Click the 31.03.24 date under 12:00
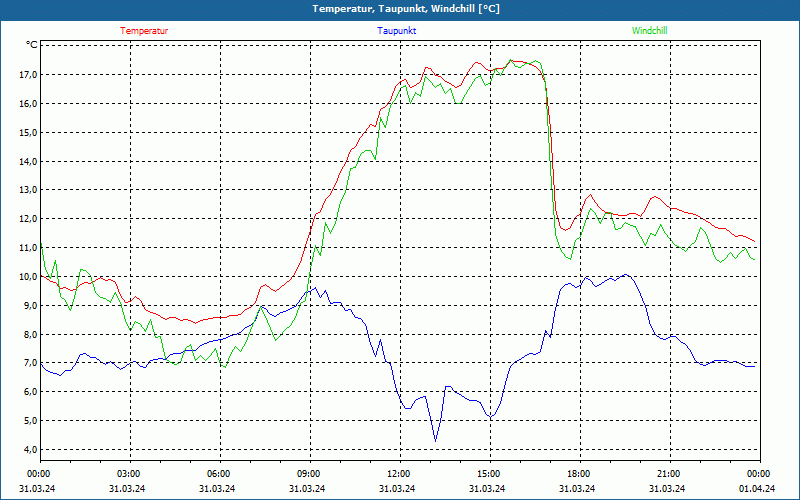 click(x=397, y=488)
